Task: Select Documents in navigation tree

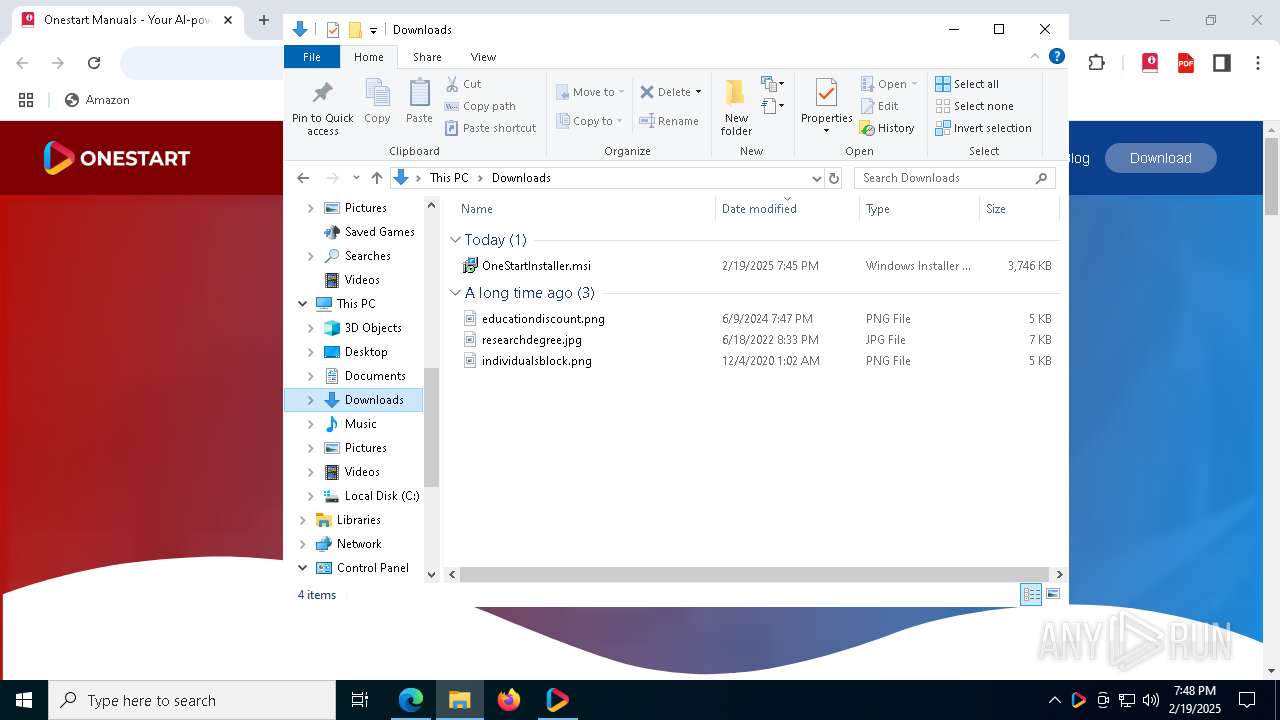Action: point(375,376)
